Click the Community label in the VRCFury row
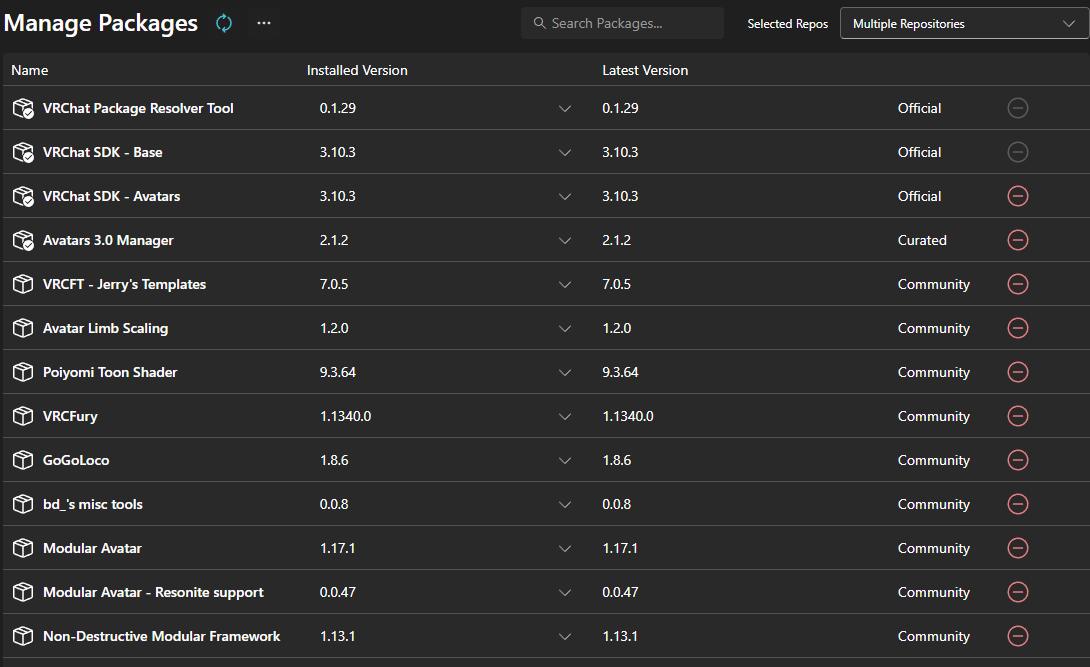The image size is (1090, 667). tap(934, 416)
